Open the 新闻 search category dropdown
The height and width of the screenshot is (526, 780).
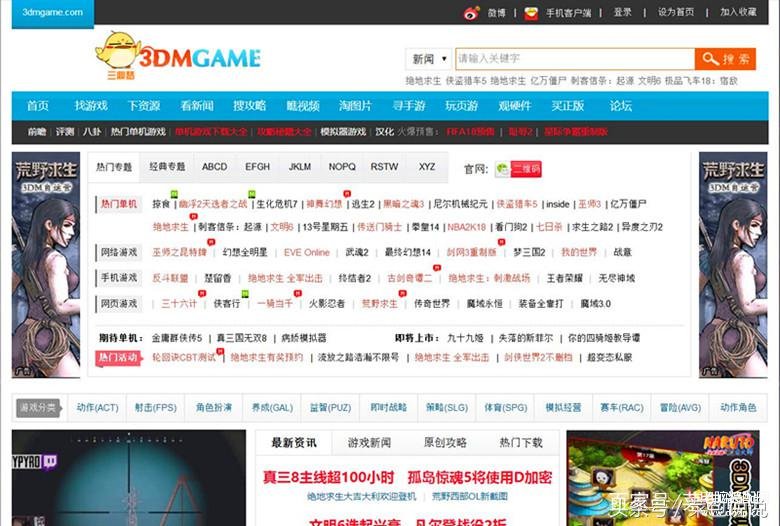tap(429, 59)
